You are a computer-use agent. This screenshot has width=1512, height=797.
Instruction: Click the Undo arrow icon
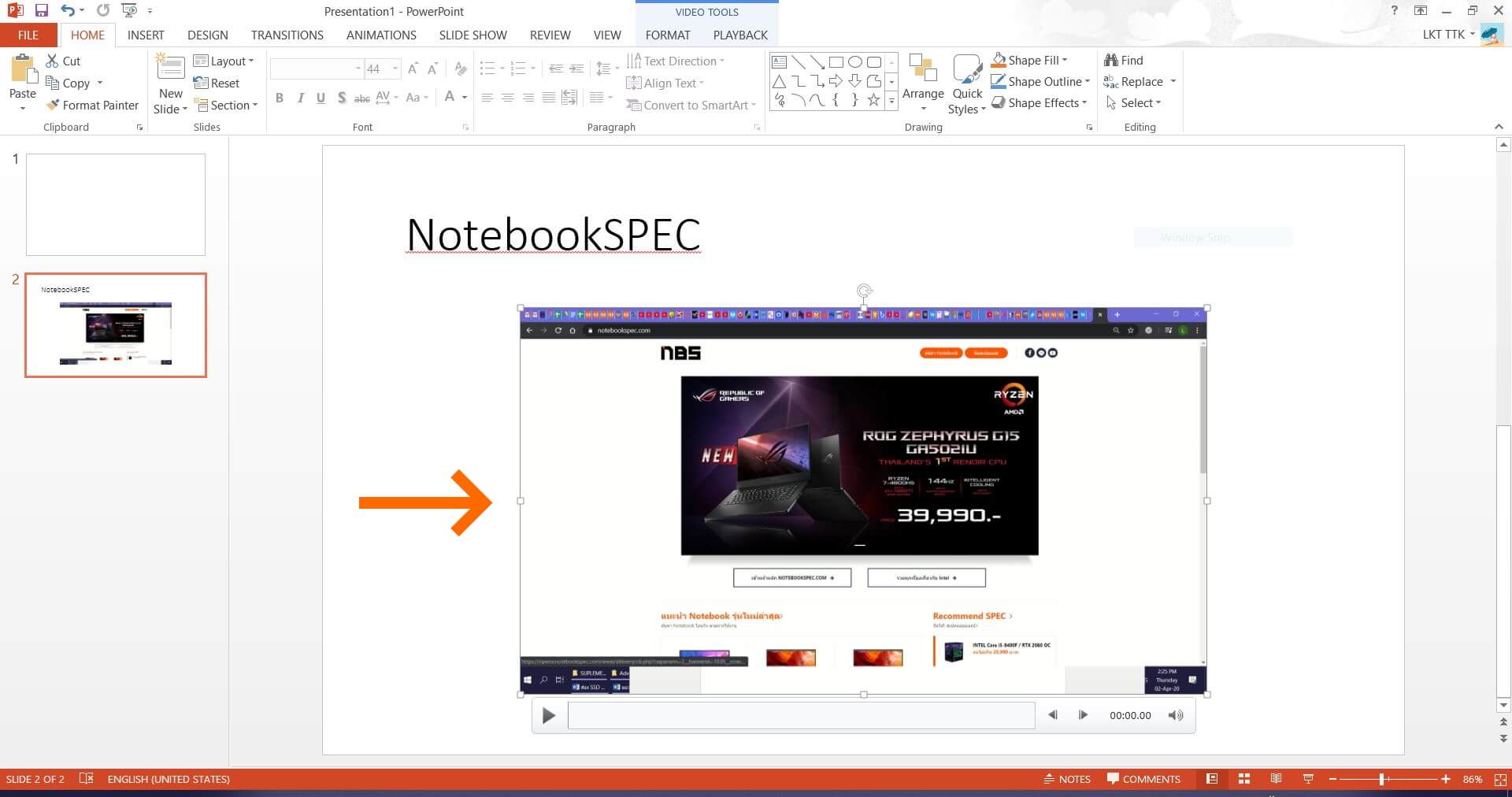69,11
